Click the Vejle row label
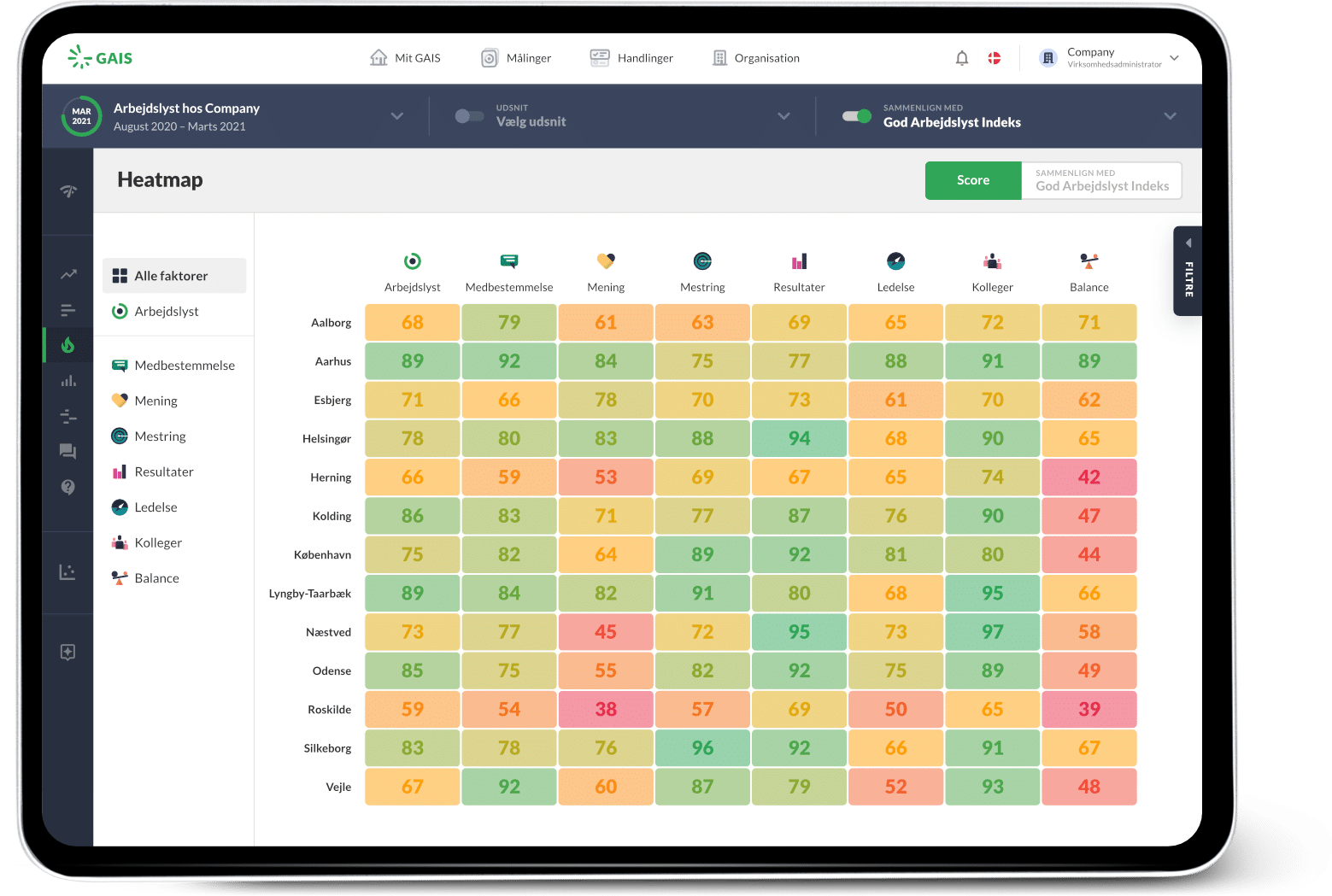1332x896 pixels. (338, 787)
